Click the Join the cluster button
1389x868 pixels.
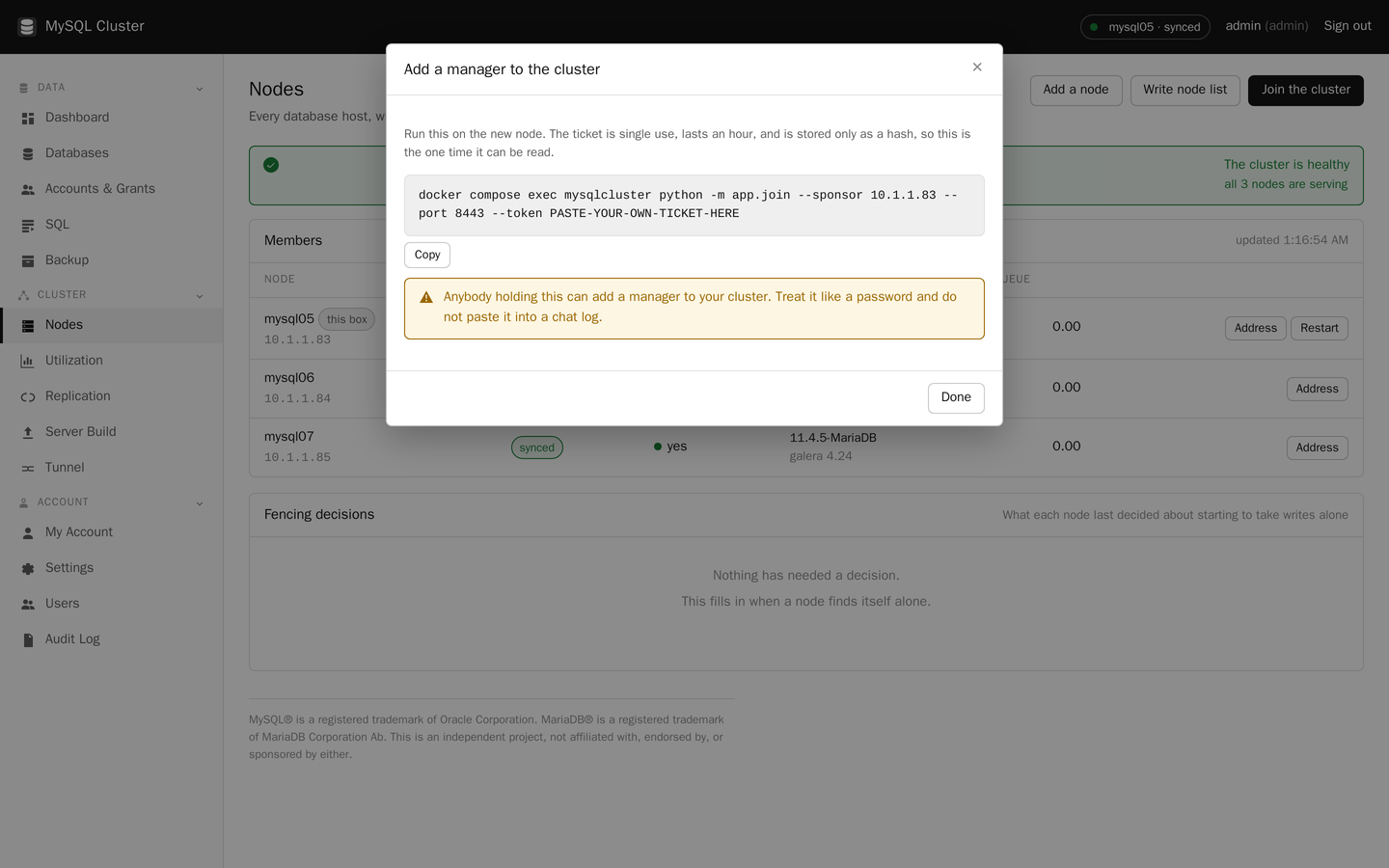(1306, 90)
